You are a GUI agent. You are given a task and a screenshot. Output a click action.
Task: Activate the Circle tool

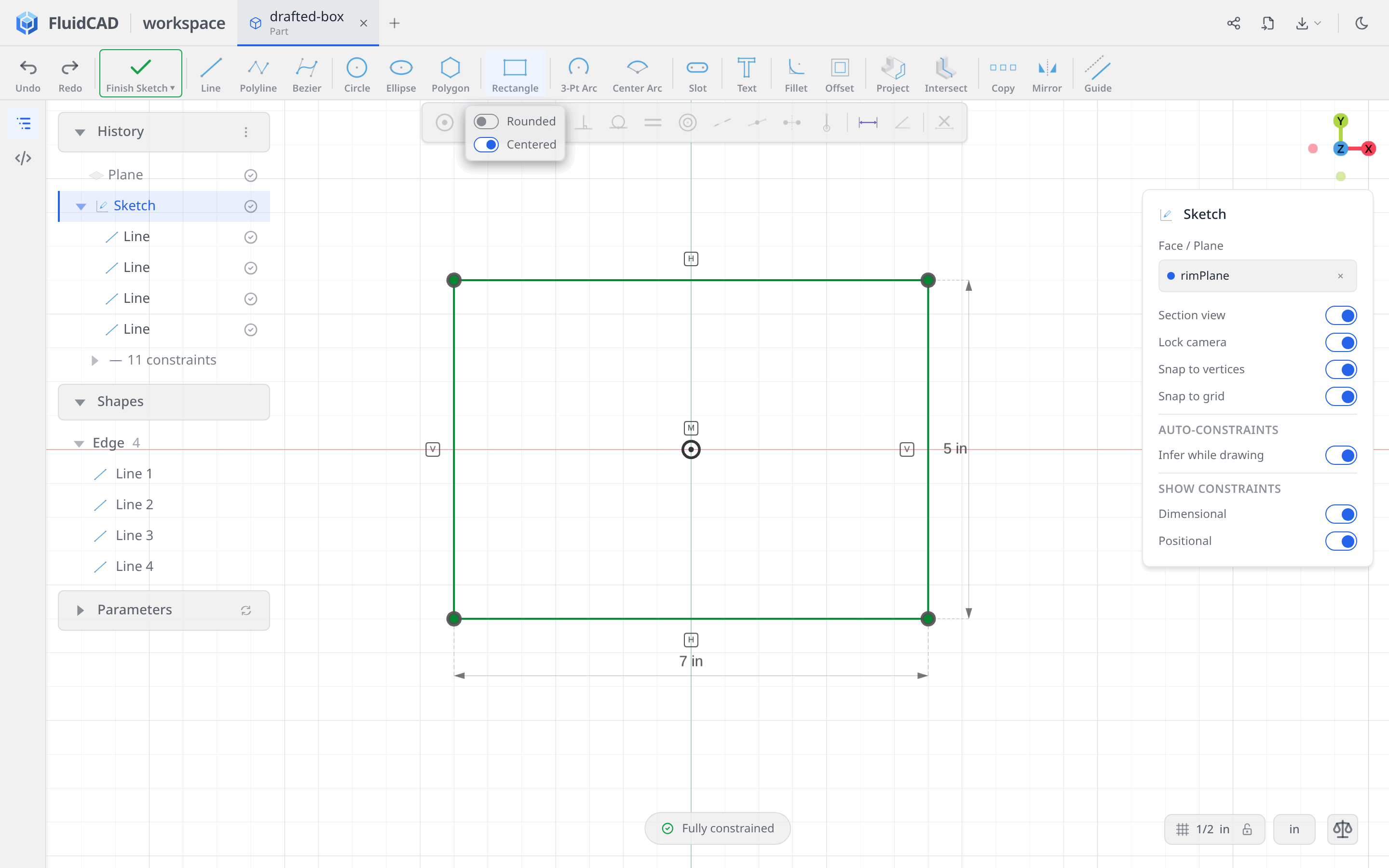(x=356, y=74)
